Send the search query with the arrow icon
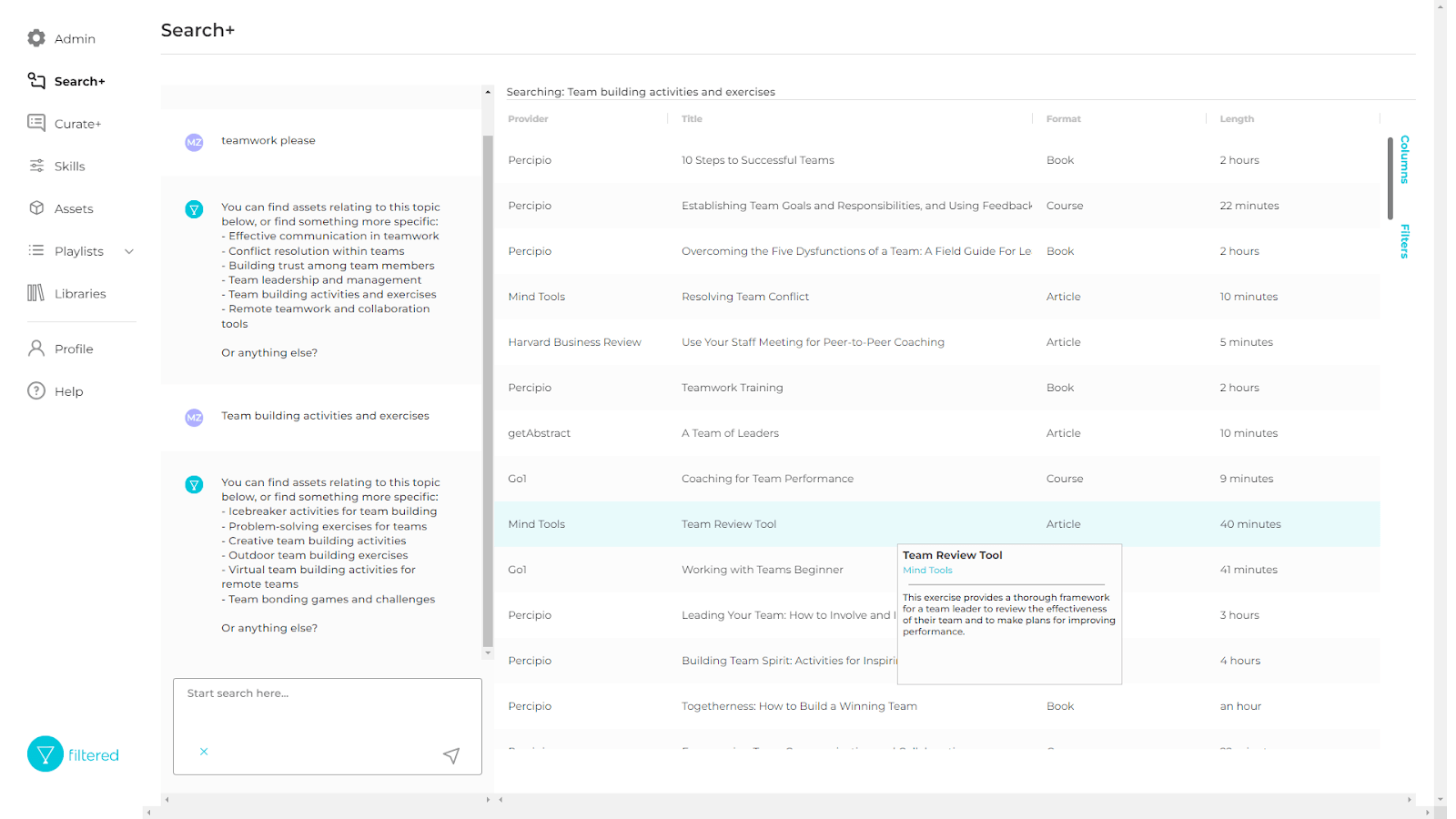The image size is (1456, 819). point(451,755)
